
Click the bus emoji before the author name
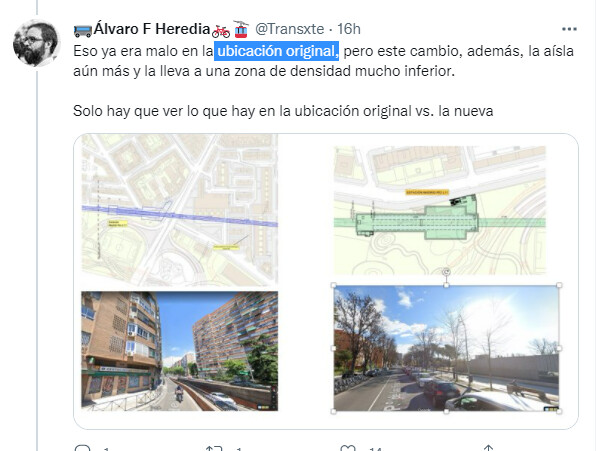click(x=82, y=30)
